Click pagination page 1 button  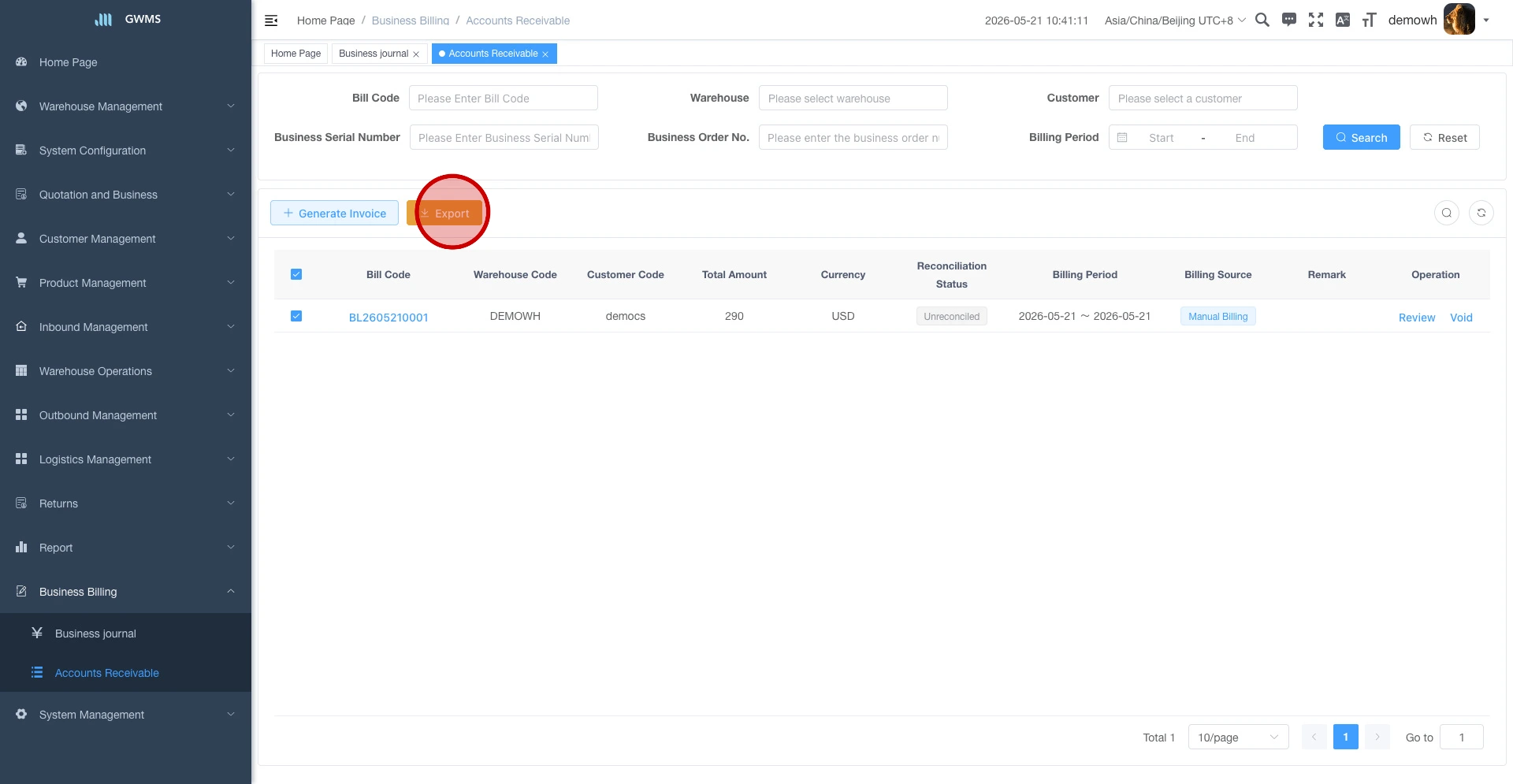click(1345, 738)
